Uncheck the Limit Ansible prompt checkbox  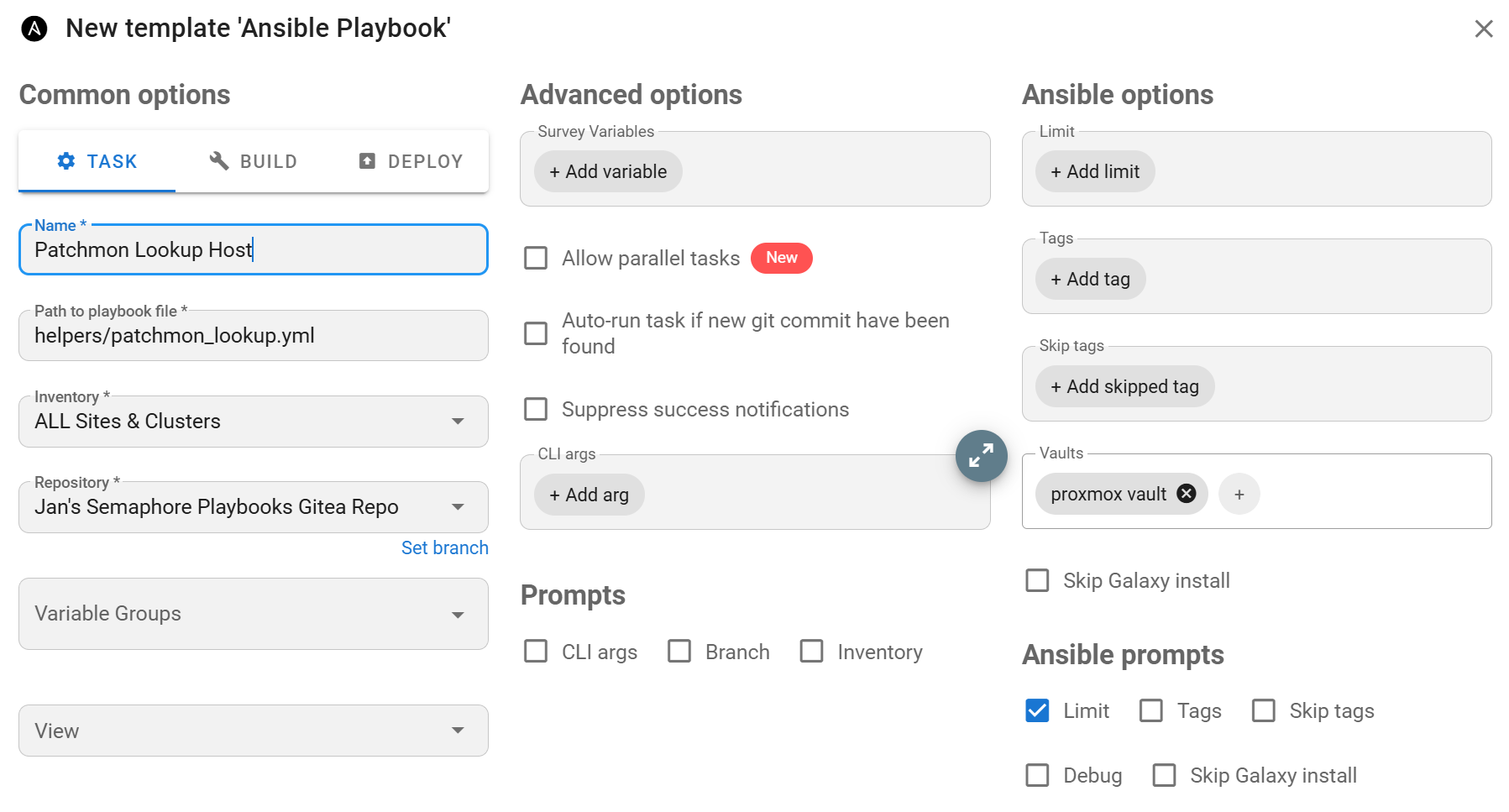[x=1037, y=710]
